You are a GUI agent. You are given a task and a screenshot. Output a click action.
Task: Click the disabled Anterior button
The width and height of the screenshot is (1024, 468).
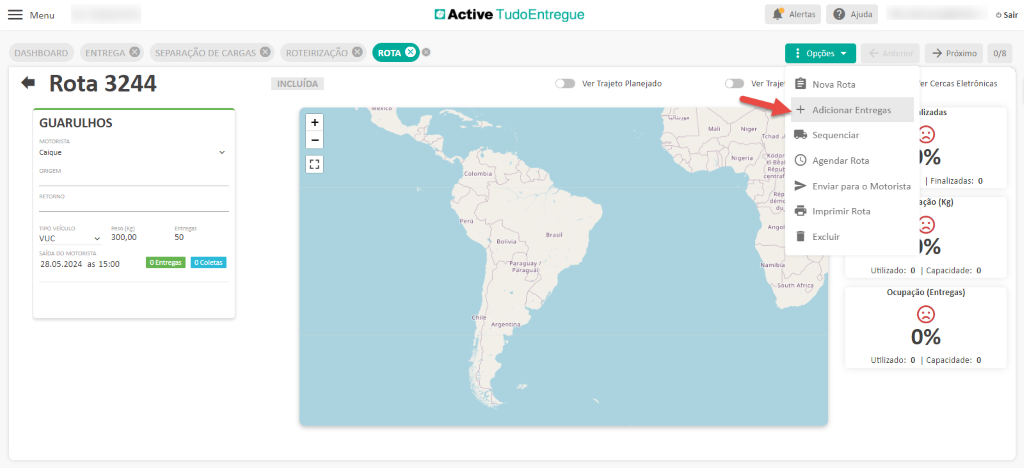[x=891, y=54]
